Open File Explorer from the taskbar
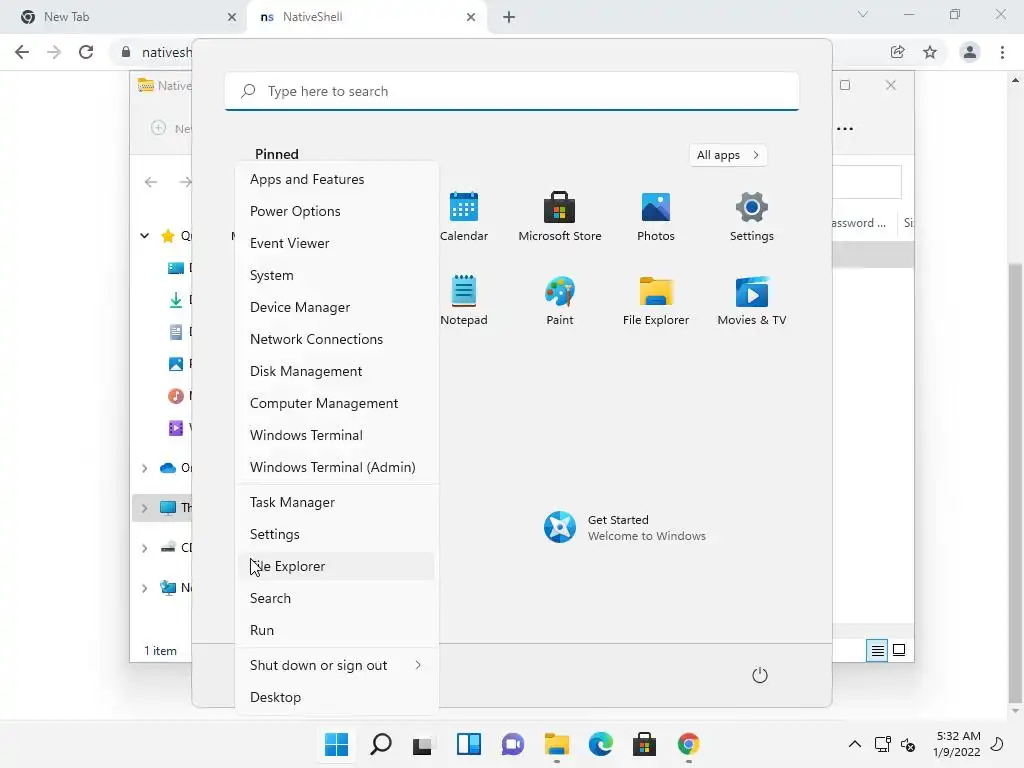1024x768 pixels. (557, 744)
